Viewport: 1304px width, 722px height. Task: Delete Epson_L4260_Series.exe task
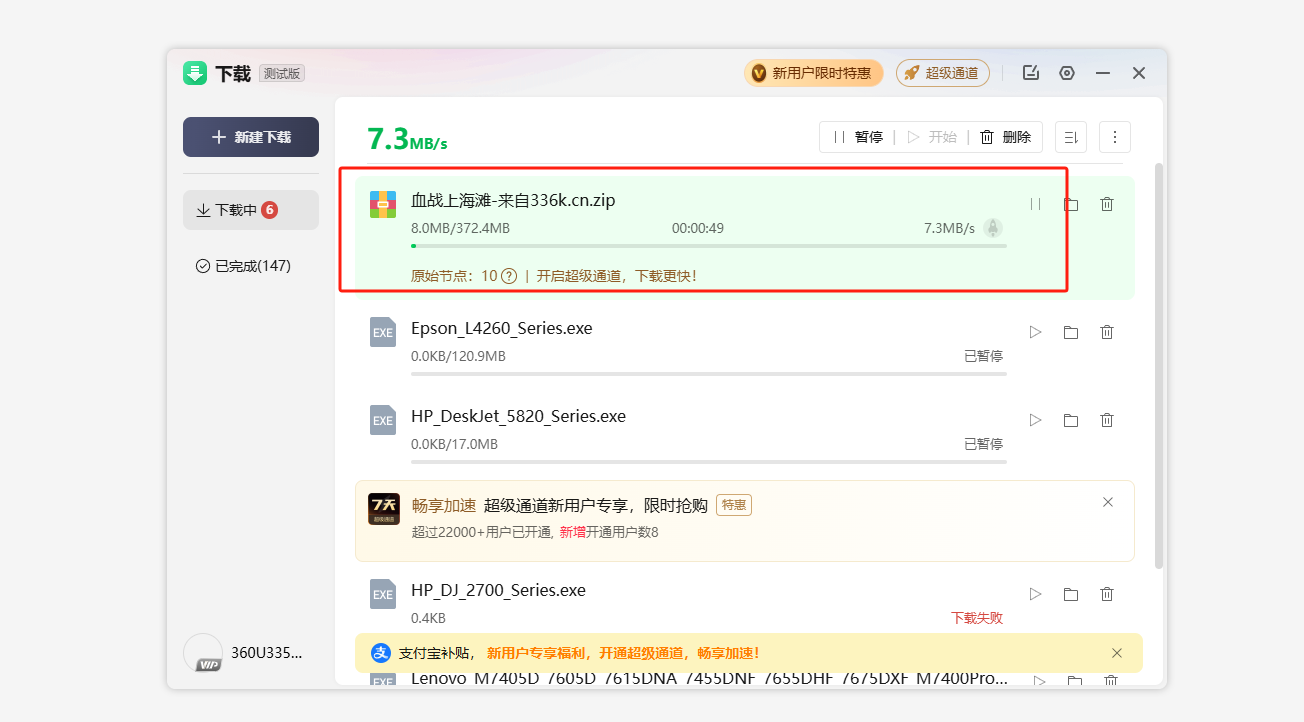click(1107, 332)
